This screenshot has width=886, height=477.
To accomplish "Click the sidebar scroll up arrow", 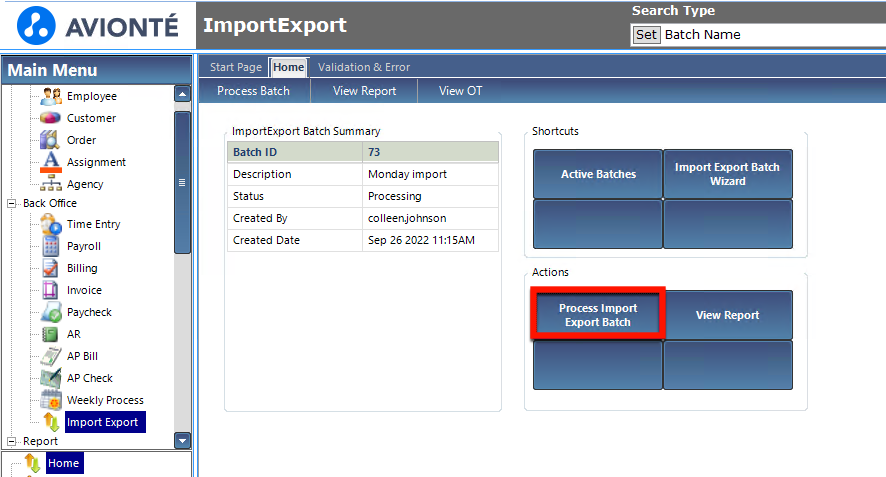I will point(183,94).
